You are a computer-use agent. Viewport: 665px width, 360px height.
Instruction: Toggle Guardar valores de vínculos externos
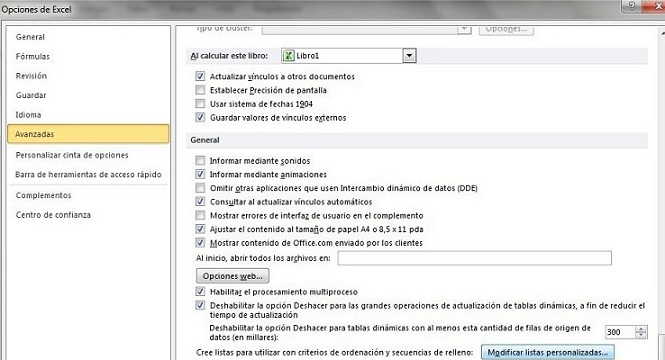[200, 117]
